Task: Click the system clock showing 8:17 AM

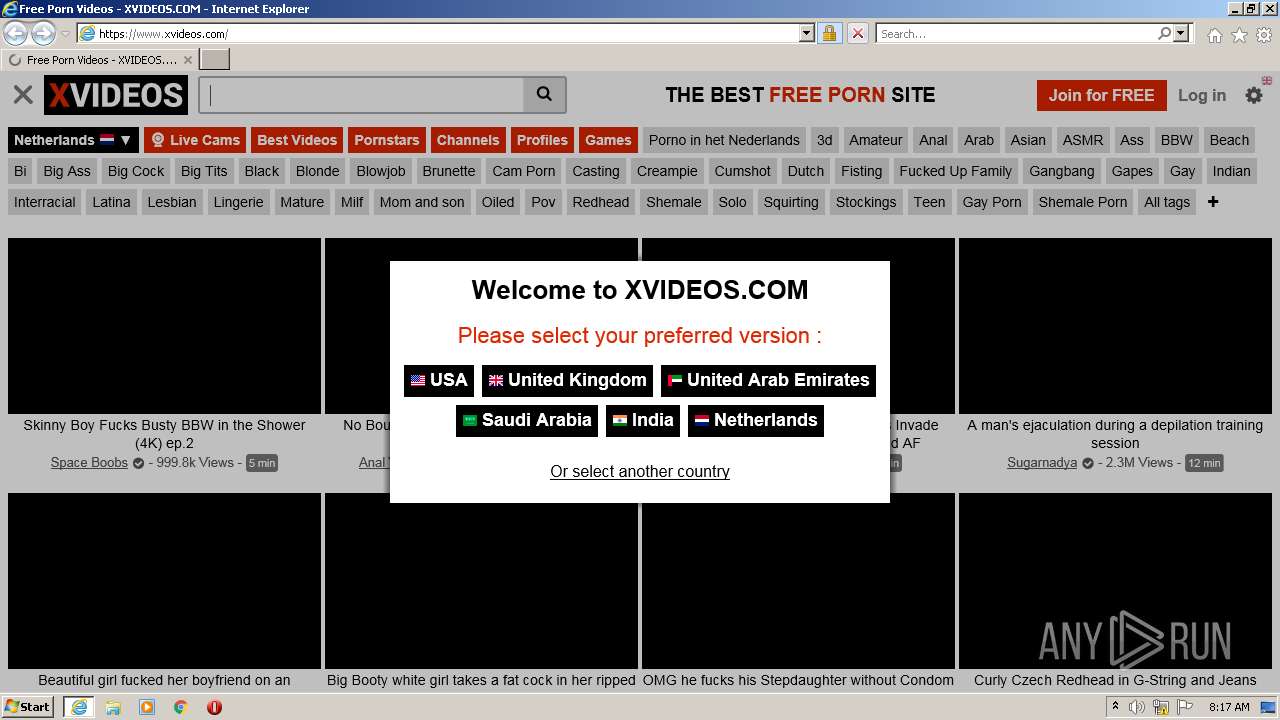Action: tap(1229, 707)
